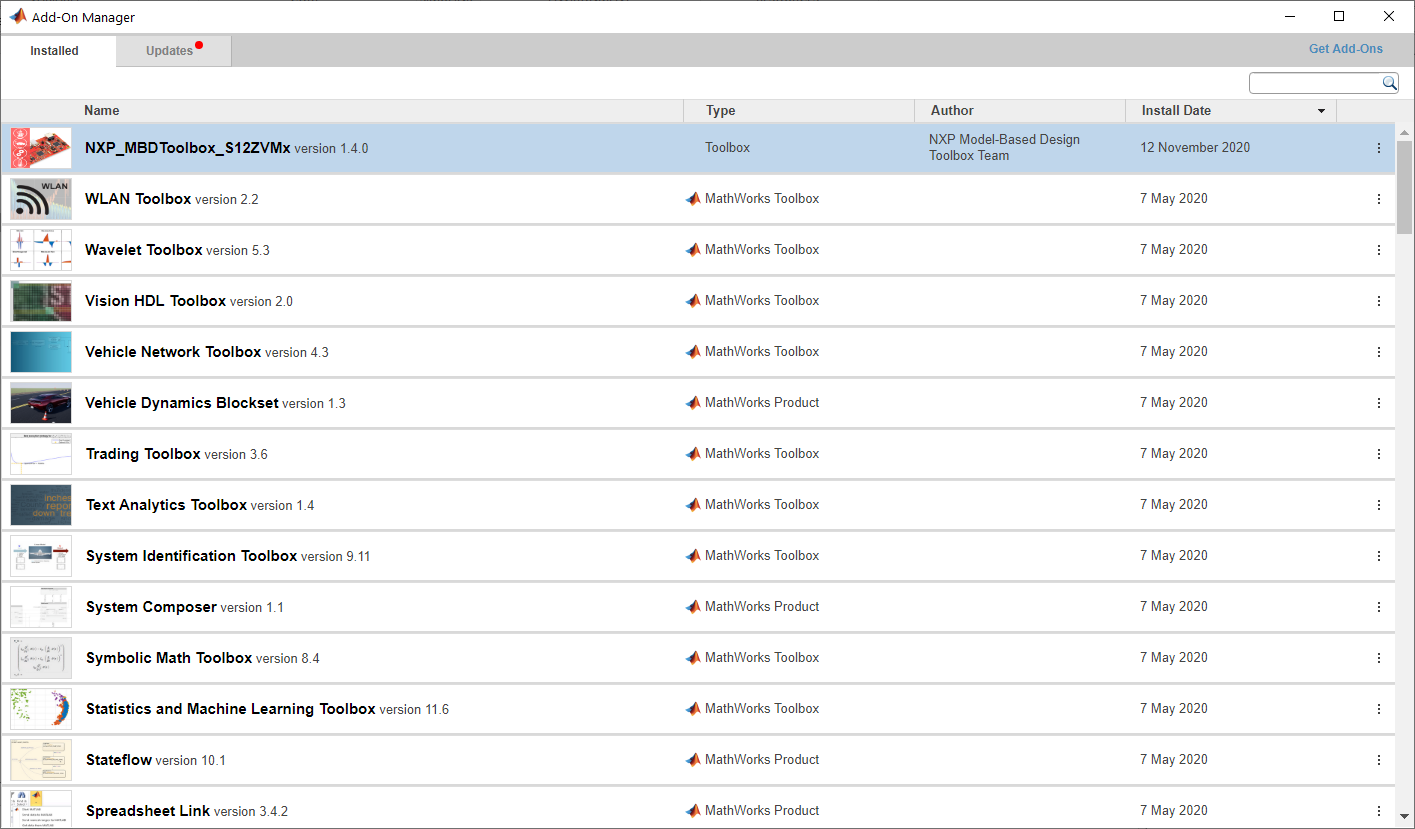
Task: Open the Install Date sort dropdown
Action: click(x=1321, y=111)
